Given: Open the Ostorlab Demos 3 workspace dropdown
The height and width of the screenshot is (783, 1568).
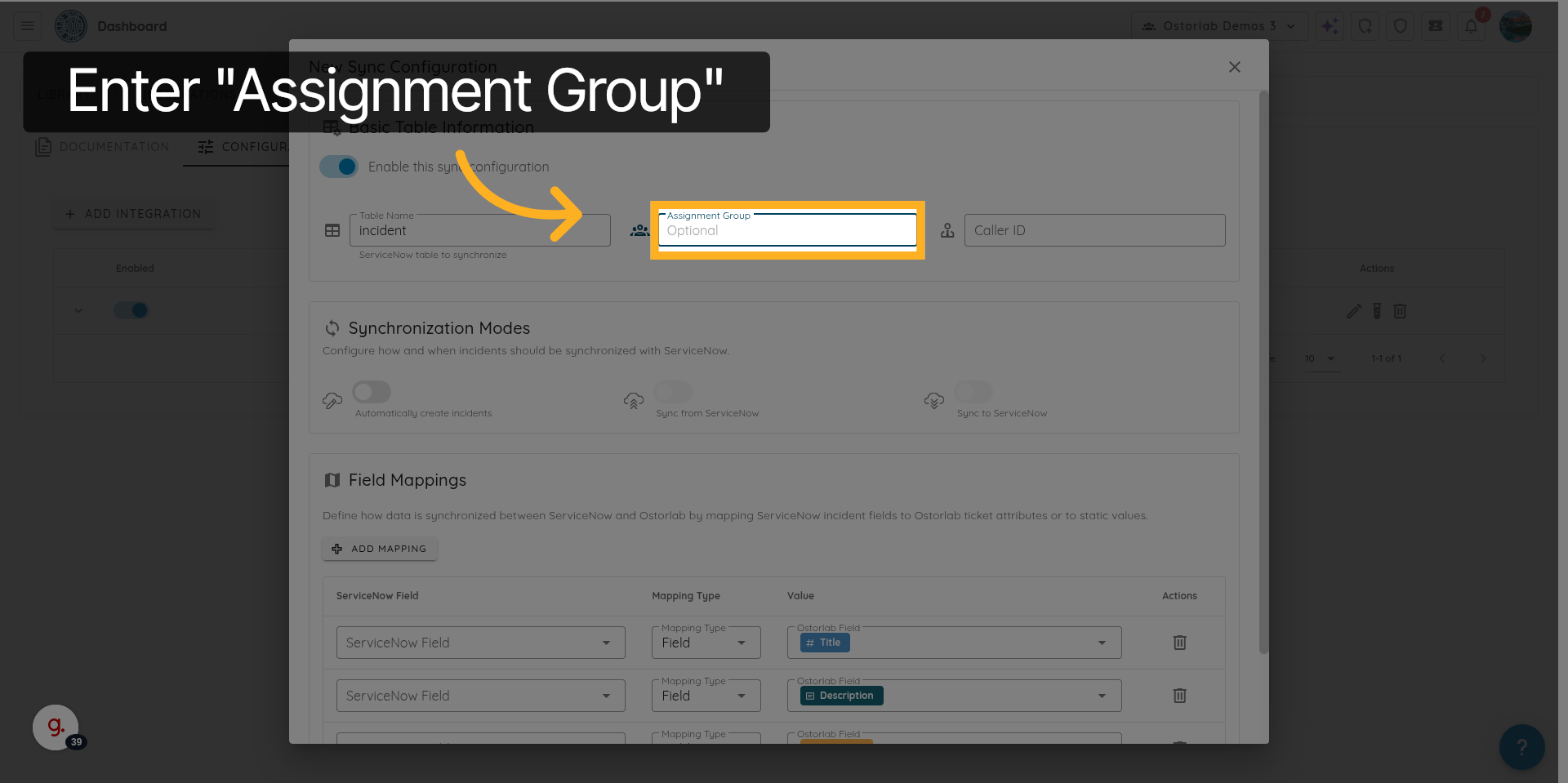Looking at the screenshot, I should point(1219,25).
